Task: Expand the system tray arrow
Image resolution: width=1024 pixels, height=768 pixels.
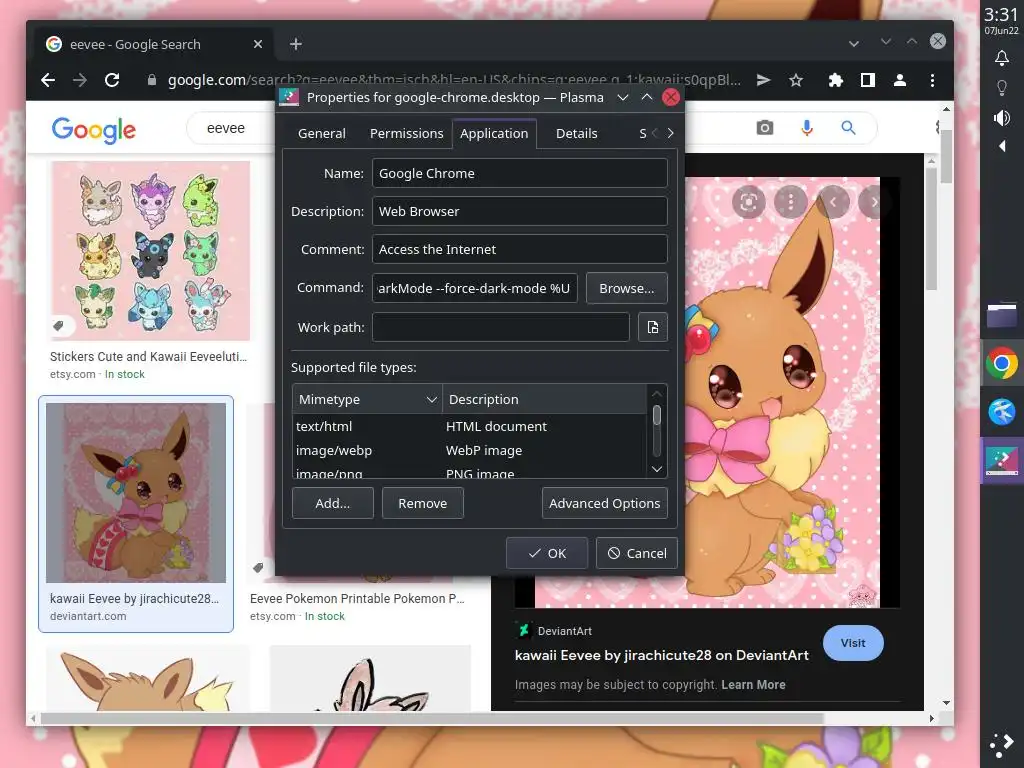Action: (x=1002, y=146)
